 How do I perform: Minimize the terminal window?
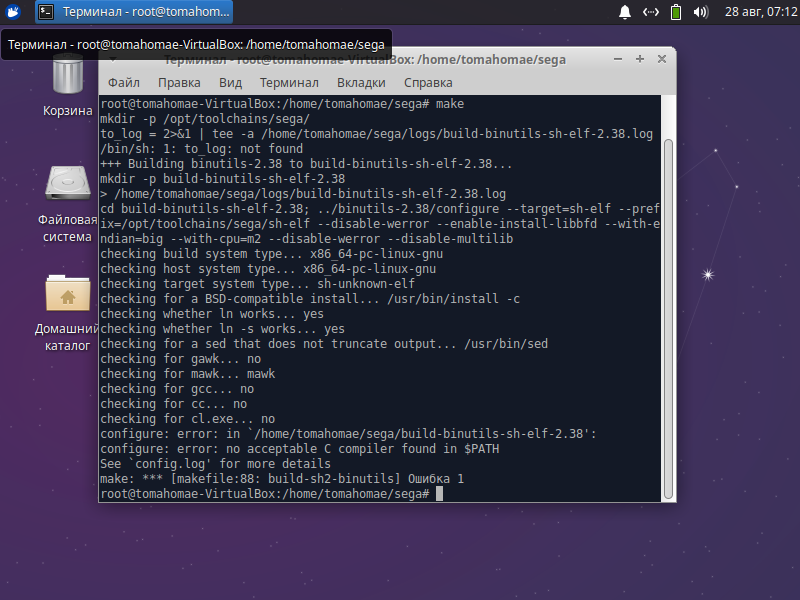(x=618, y=59)
